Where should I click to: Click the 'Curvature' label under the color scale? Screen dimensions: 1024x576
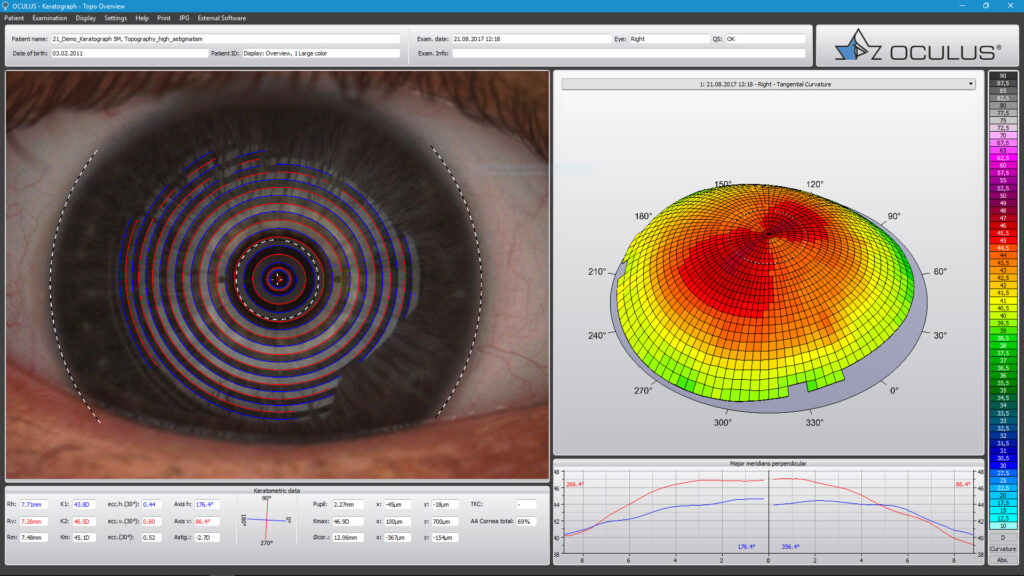pos(1002,548)
